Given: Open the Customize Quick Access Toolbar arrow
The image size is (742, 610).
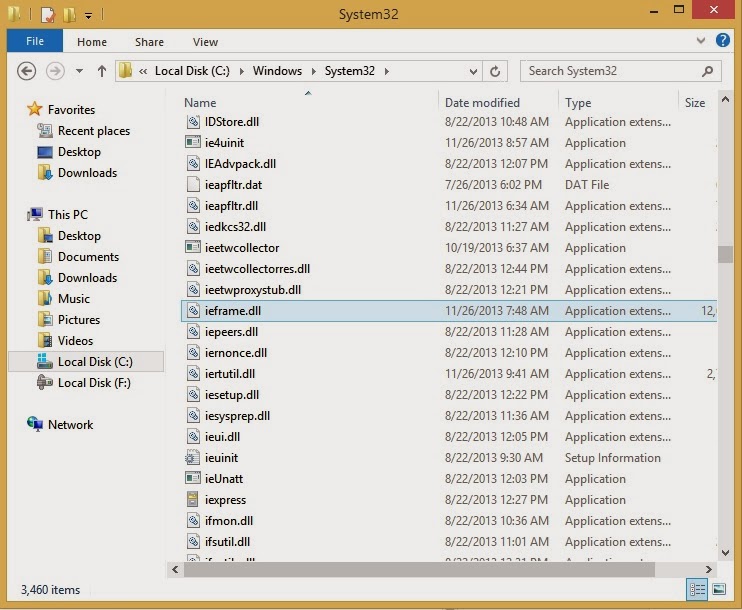Looking at the screenshot, I should click(88, 16).
